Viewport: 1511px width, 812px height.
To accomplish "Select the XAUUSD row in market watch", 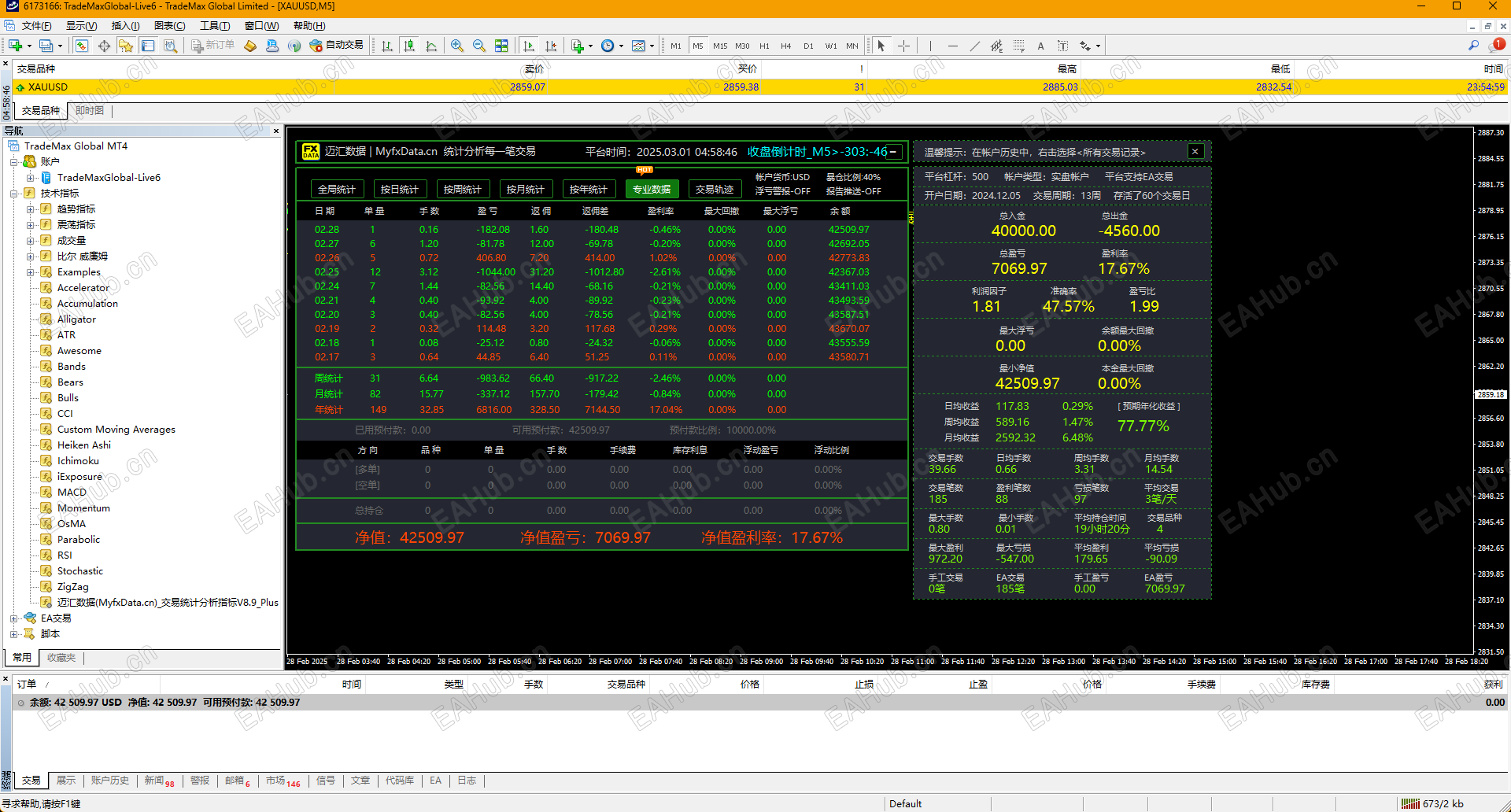I will point(761,87).
